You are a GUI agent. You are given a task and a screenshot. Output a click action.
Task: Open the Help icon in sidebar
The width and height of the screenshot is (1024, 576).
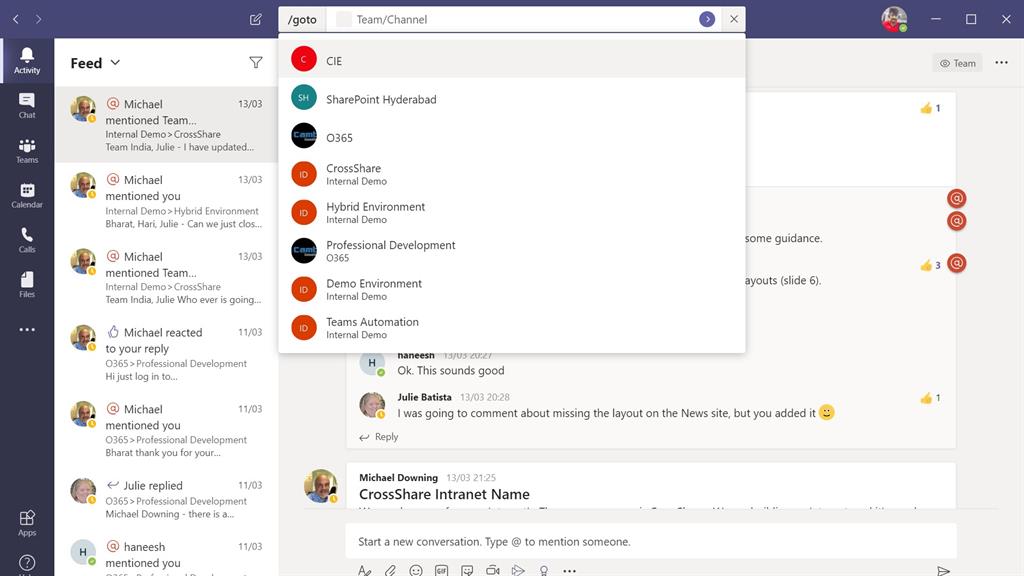tap(27, 564)
